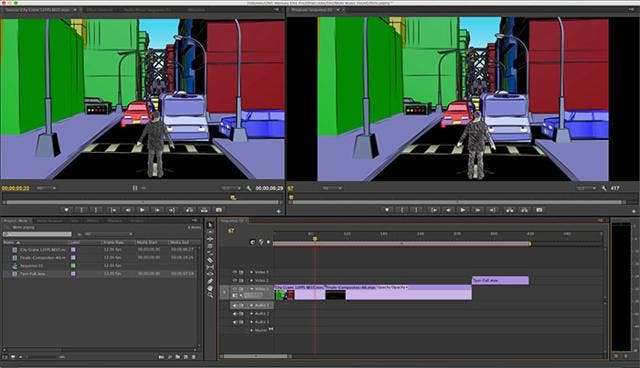Click the timeline playhead on the ruler
640x368 pixels.
(x=315, y=238)
